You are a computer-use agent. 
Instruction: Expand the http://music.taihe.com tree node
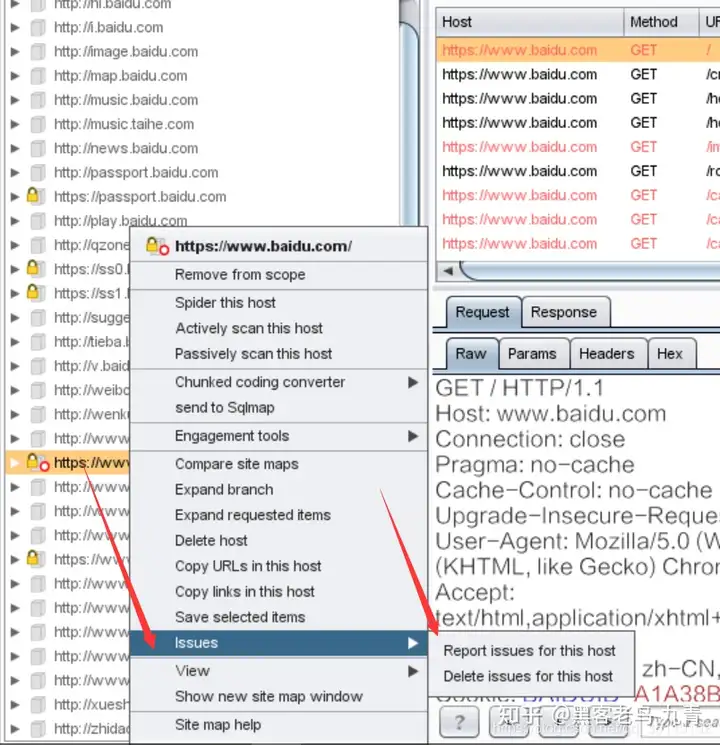(x=15, y=124)
